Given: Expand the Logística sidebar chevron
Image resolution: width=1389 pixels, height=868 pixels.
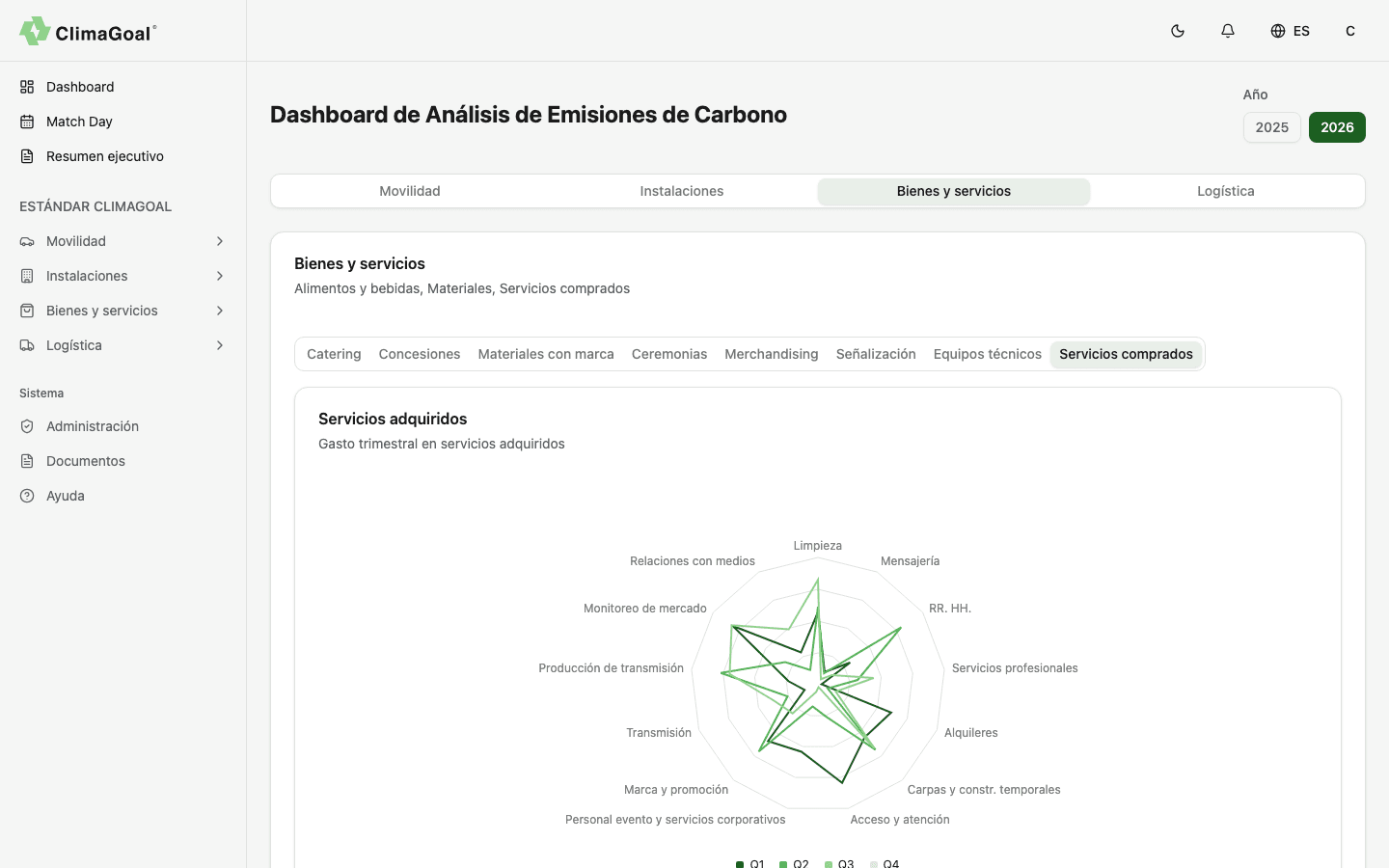Looking at the screenshot, I should 220,345.
